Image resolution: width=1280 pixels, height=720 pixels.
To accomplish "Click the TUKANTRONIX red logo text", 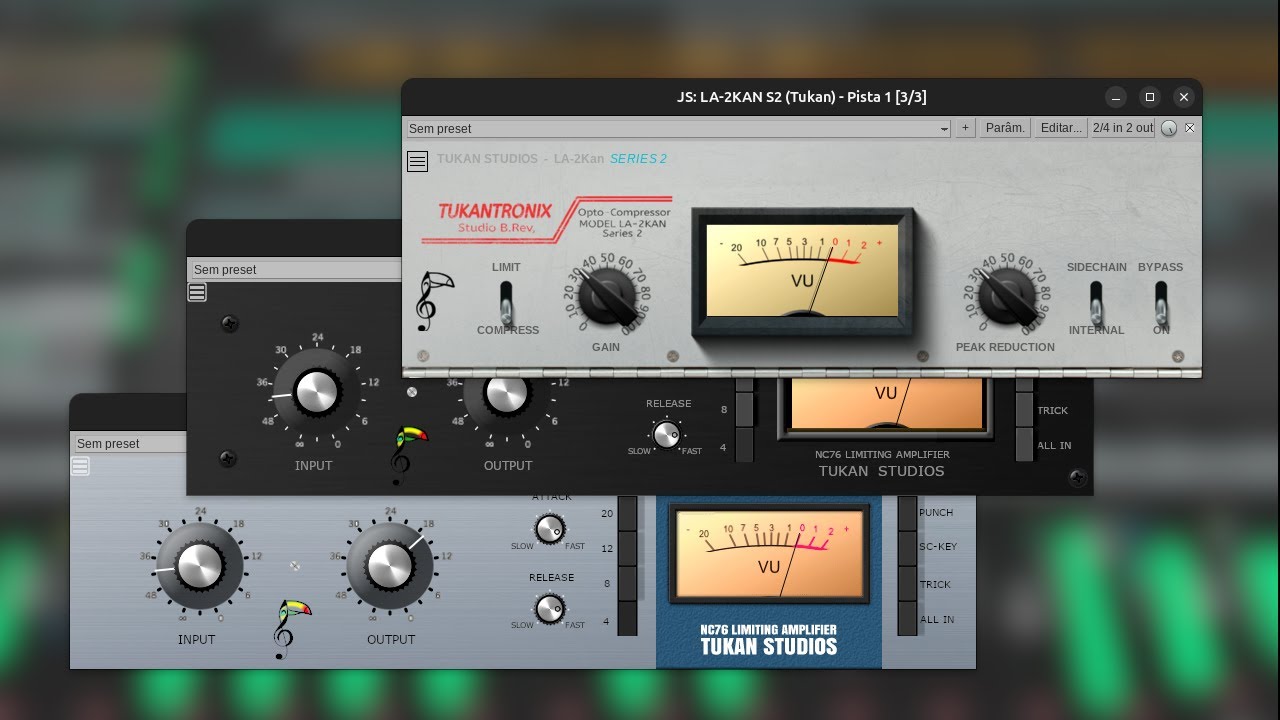I will click(x=495, y=212).
